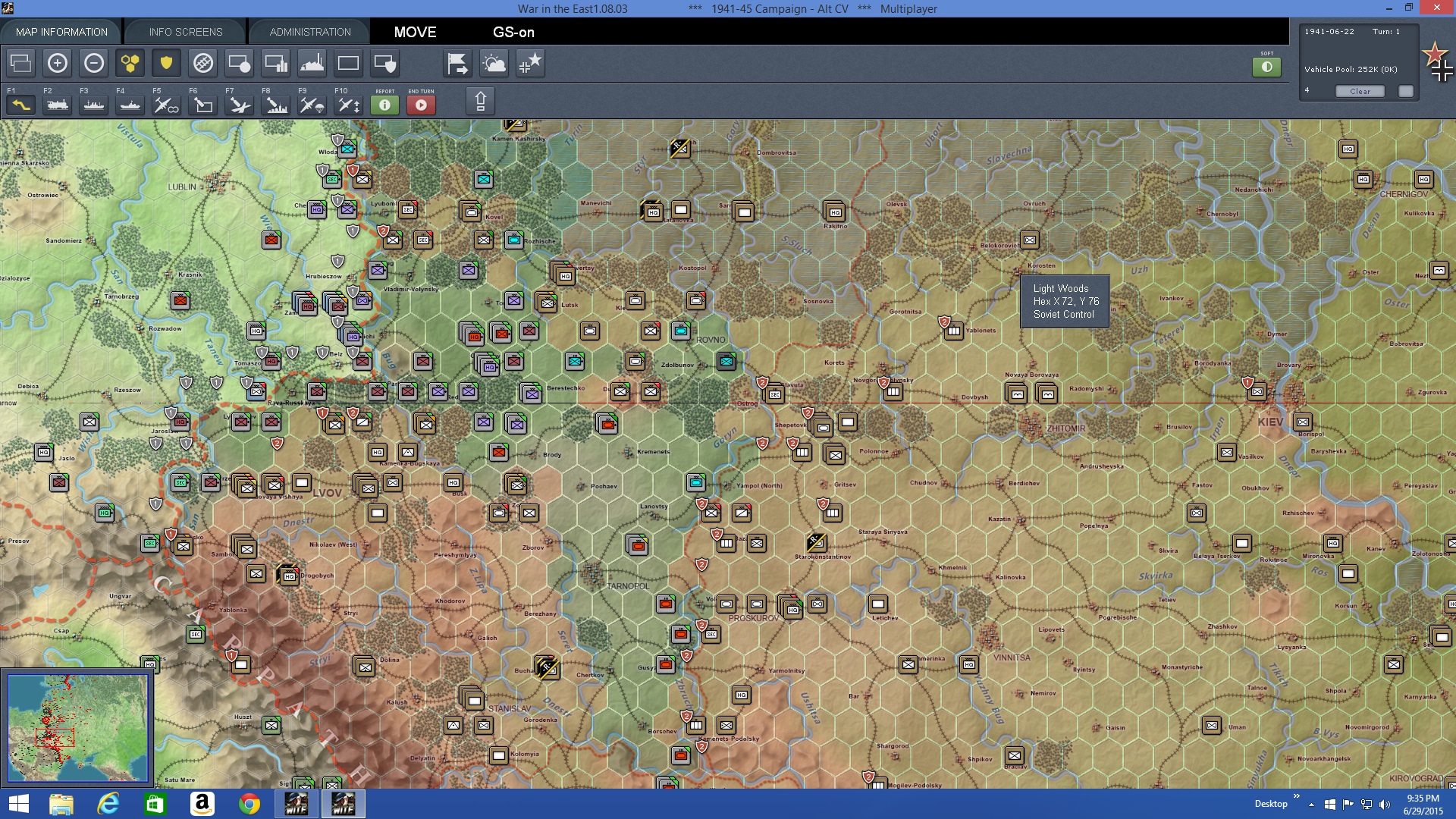
Task: Select F6 bomb unit mode
Action: pos(202,105)
